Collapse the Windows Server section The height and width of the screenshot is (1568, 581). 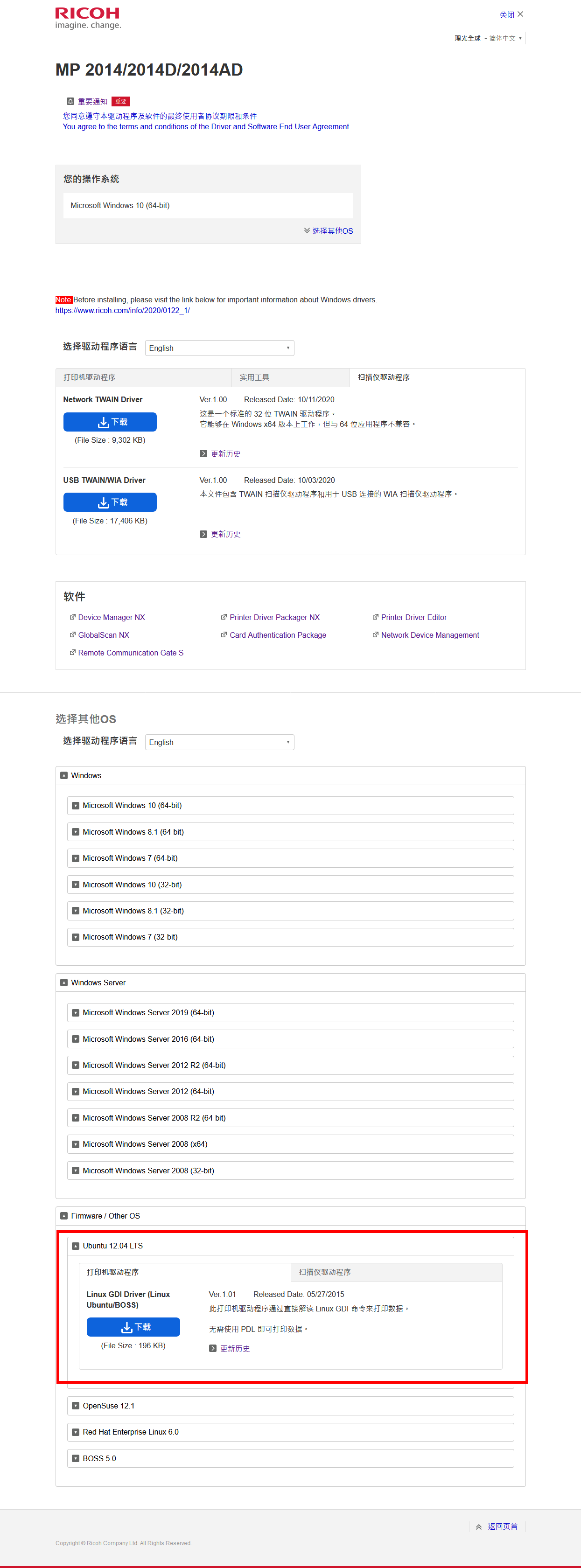(x=290, y=983)
